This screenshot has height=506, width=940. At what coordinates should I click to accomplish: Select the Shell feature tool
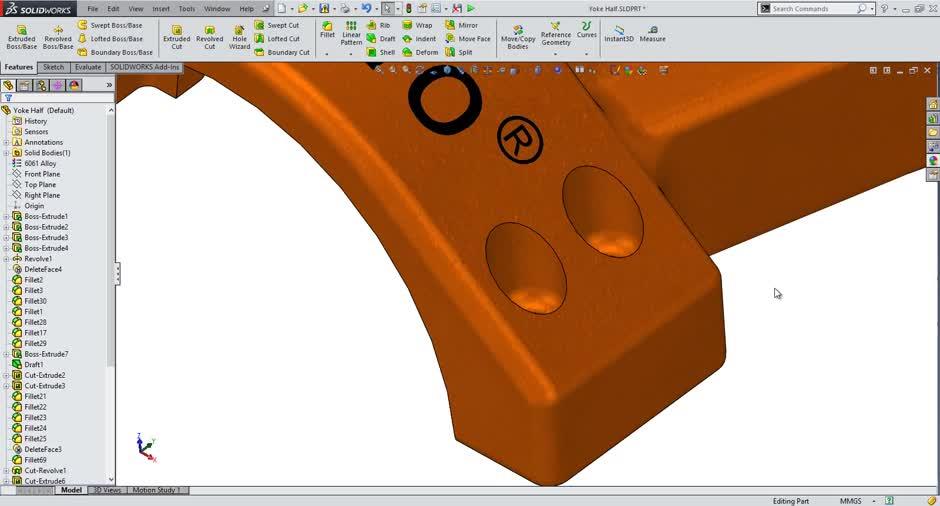[380, 52]
